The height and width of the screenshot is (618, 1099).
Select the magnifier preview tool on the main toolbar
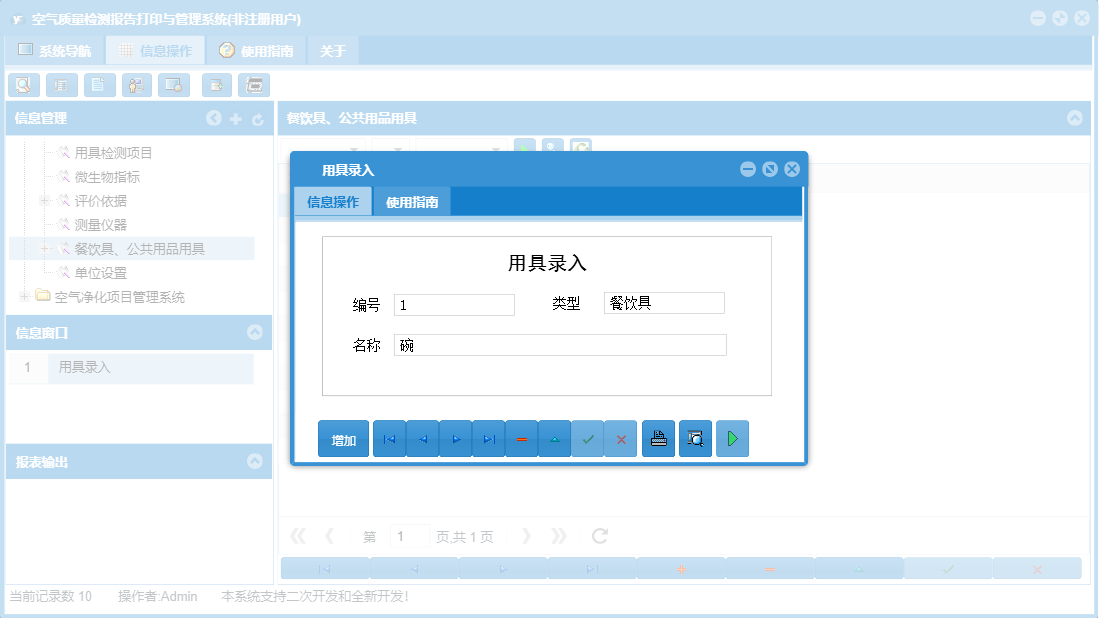click(24, 85)
